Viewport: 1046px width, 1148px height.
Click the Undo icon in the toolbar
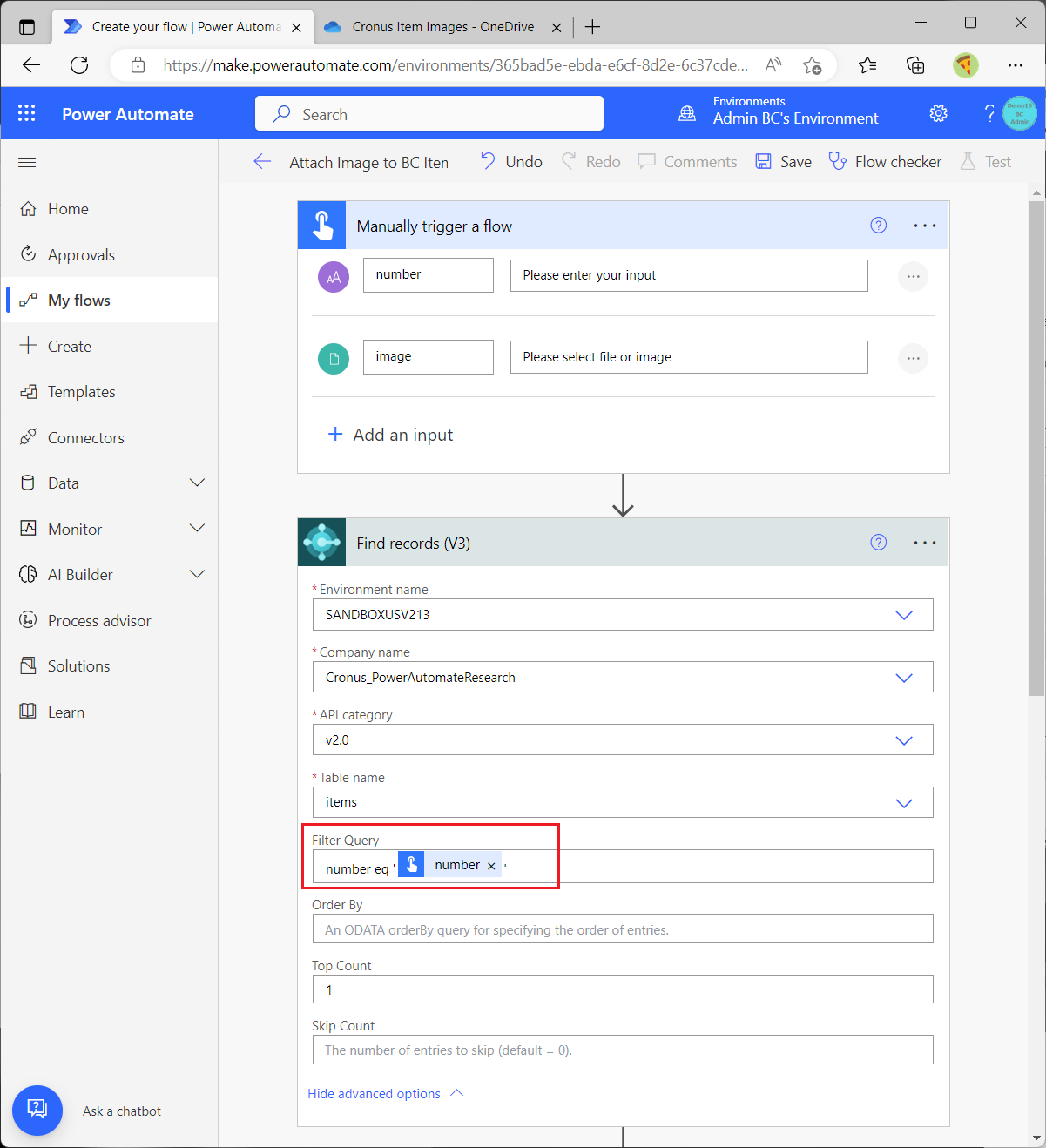tap(489, 161)
